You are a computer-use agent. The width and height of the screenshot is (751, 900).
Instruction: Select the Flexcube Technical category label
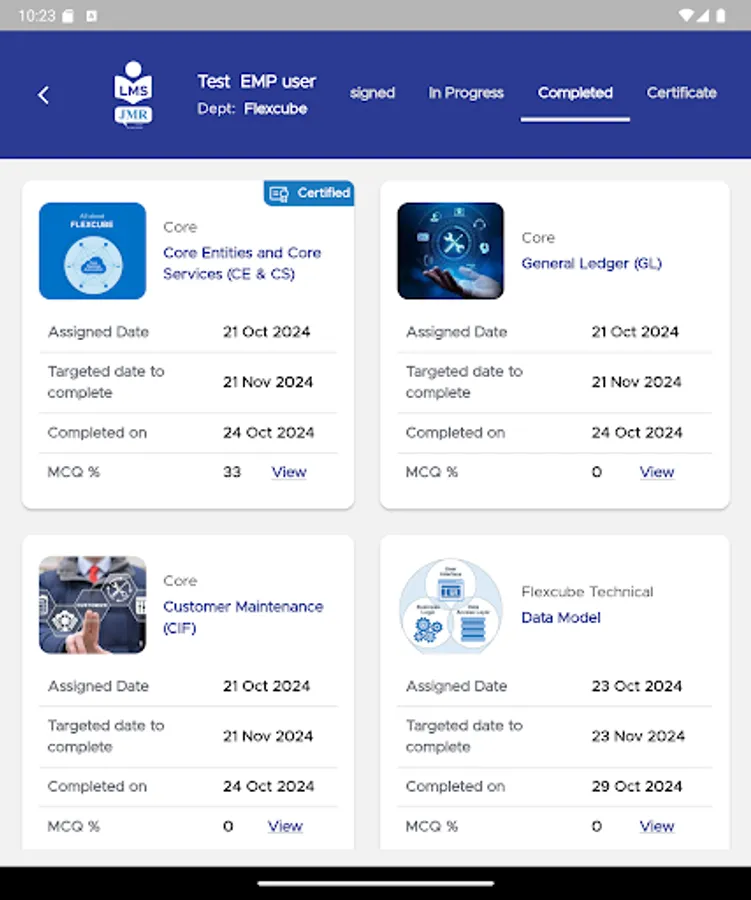coord(587,592)
